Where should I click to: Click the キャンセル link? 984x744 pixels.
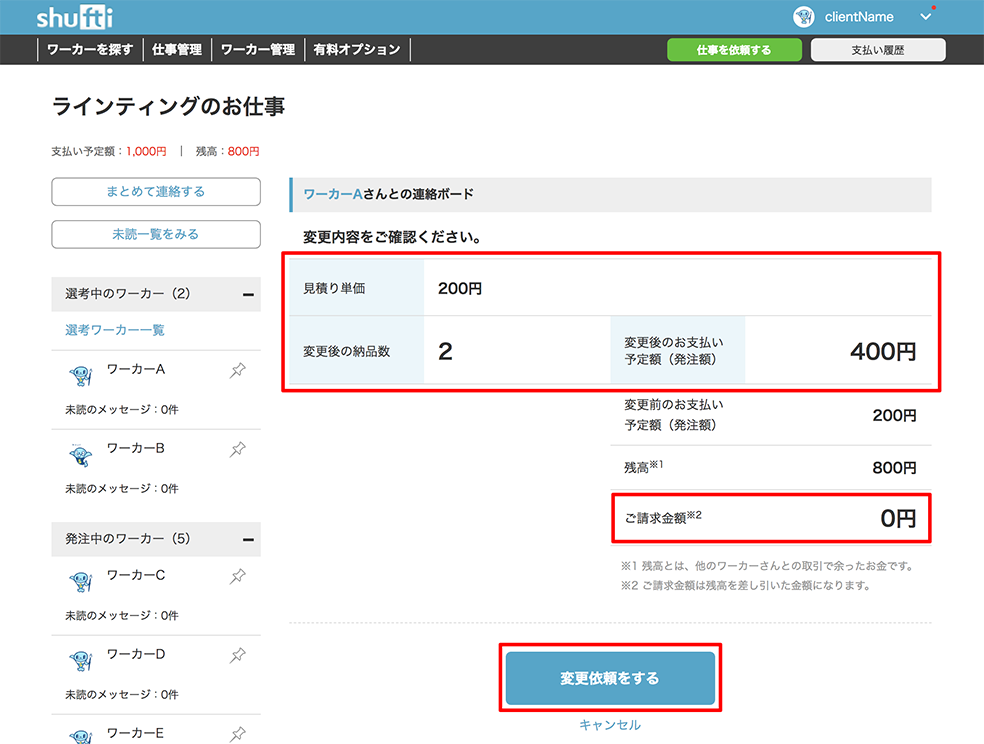click(610, 725)
